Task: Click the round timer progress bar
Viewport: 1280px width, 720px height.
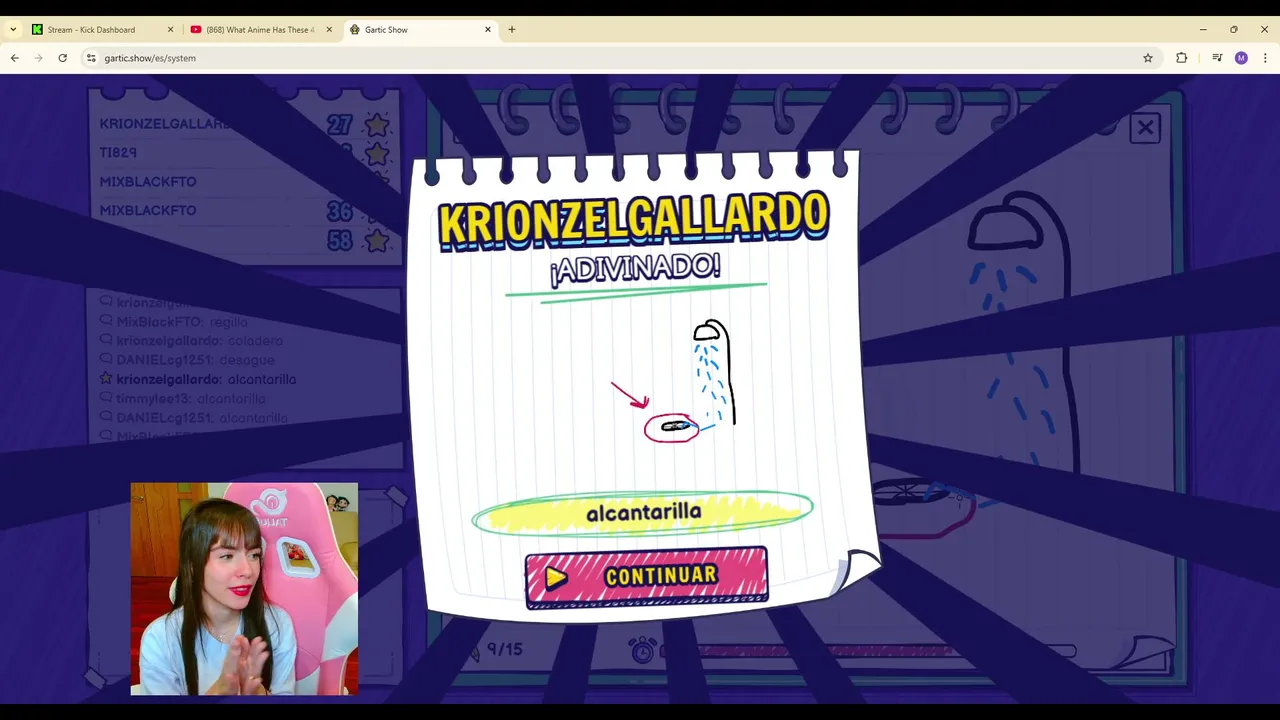Action: pyautogui.click(x=868, y=652)
